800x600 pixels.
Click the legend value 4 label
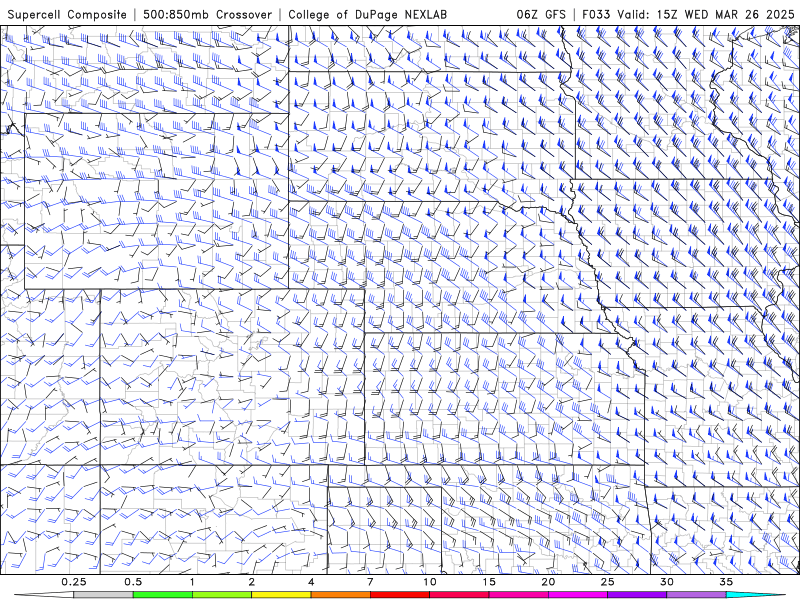(311, 582)
